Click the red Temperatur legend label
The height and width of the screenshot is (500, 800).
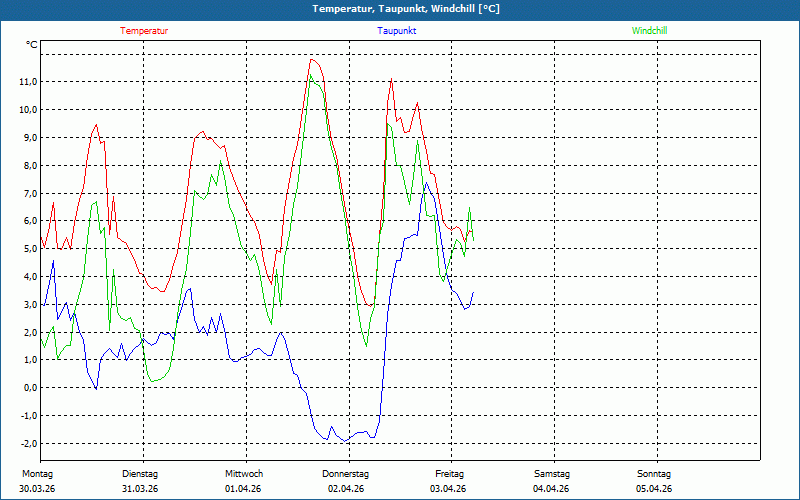click(144, 31)
